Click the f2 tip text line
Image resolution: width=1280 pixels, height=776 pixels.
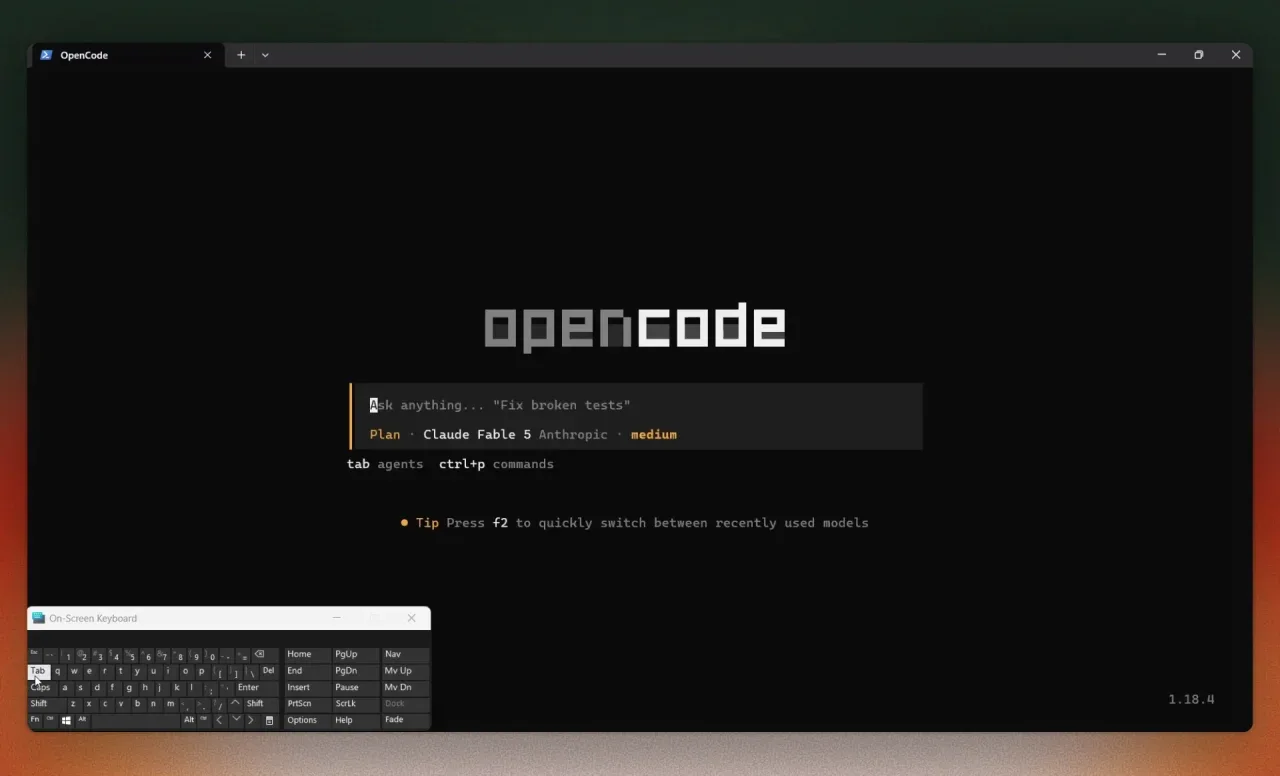pyautogui.click(x=634, y=523)
